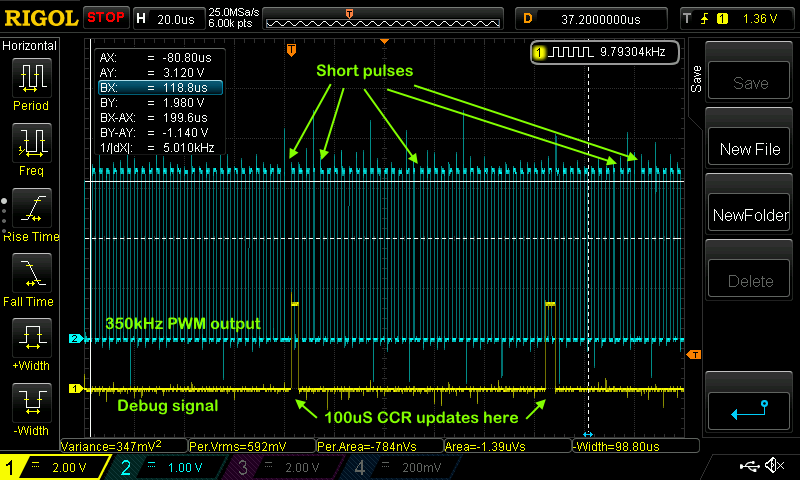Click the Variance=347mV² measurement
This screenshot has width=800, height=480.
tap(123, 446)
